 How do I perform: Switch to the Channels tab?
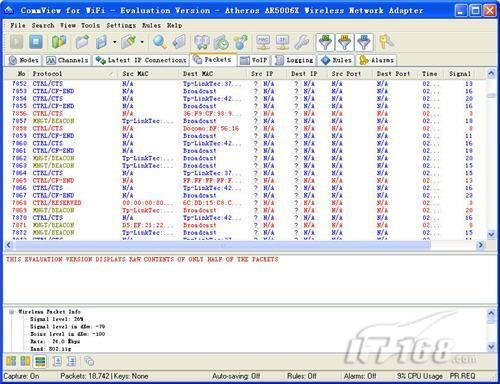[x=68, y=60]
